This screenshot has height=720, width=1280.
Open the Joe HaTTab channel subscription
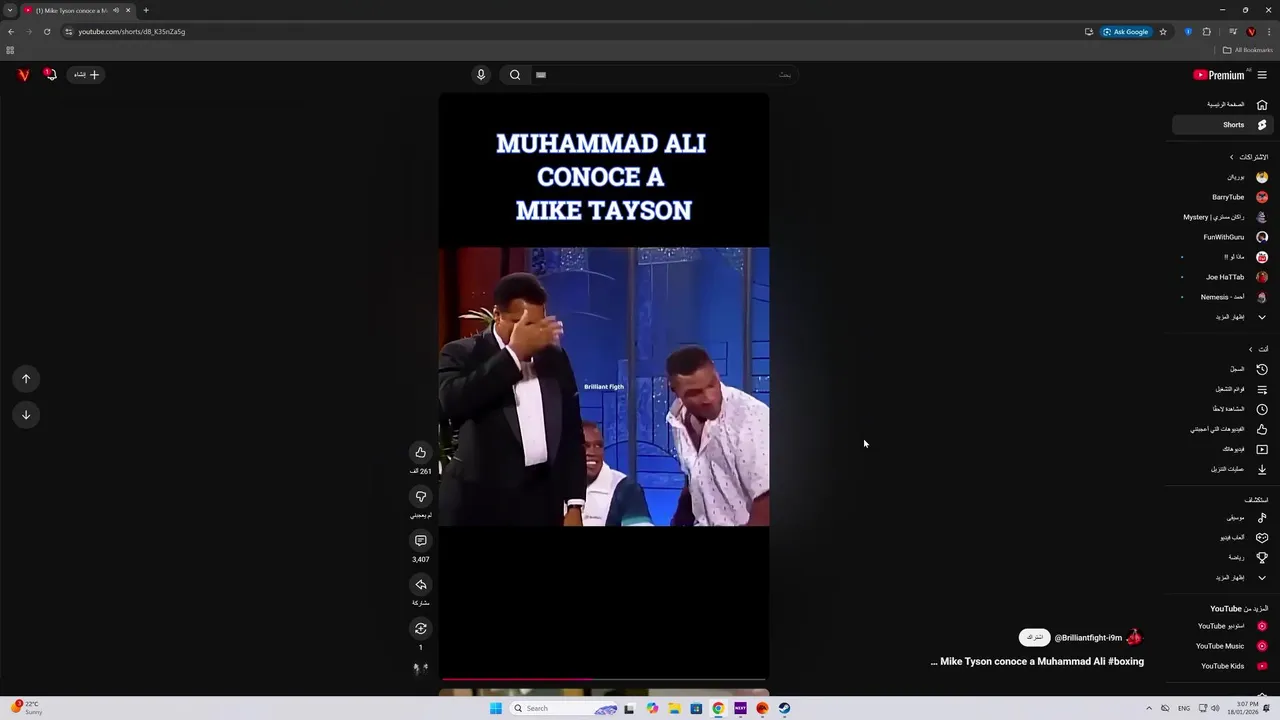tap(1222, 277)
